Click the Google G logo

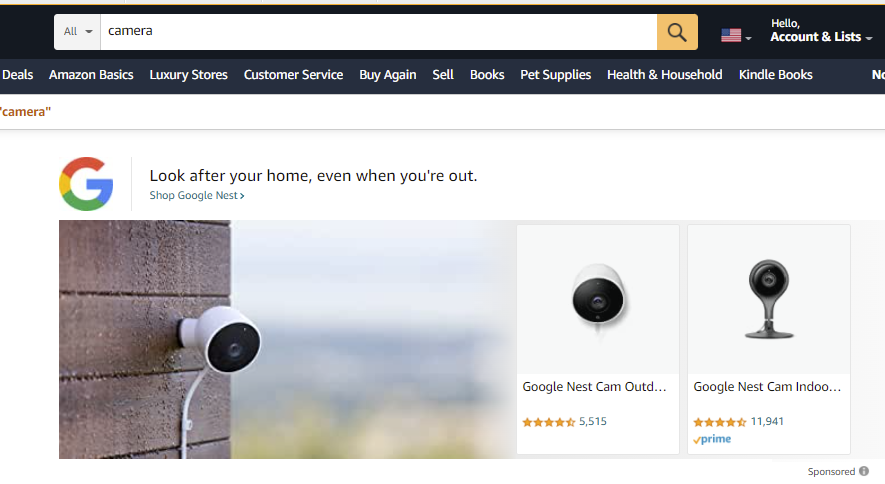[x=86, y=184]
